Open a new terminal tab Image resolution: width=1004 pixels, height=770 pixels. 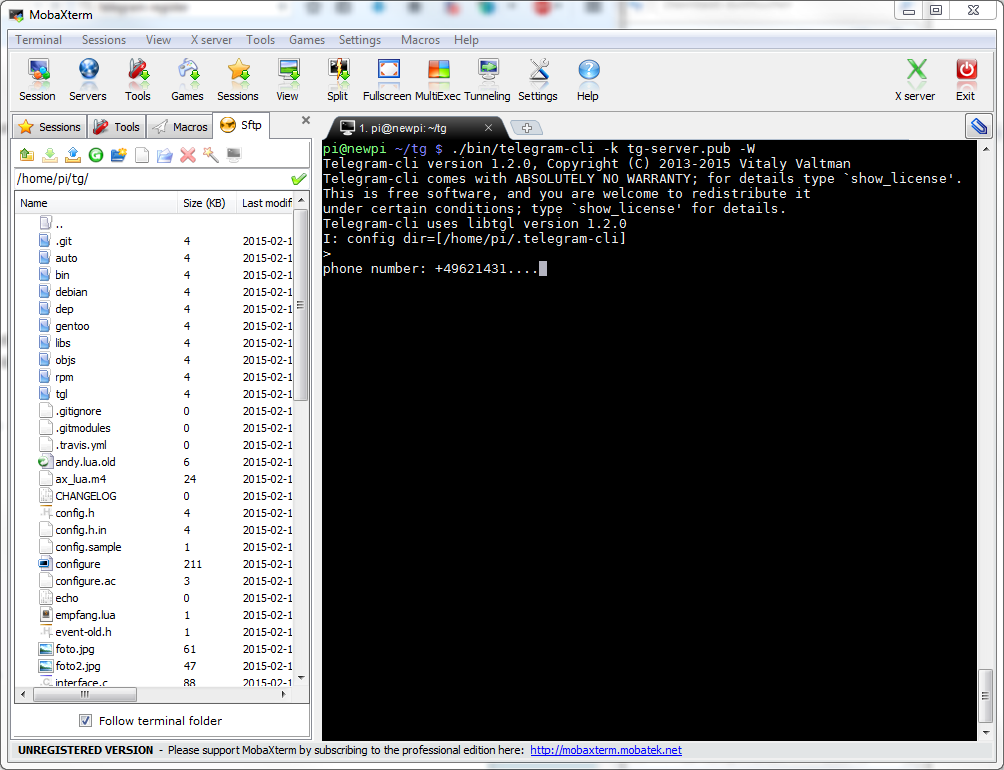[x=526, y=128]
